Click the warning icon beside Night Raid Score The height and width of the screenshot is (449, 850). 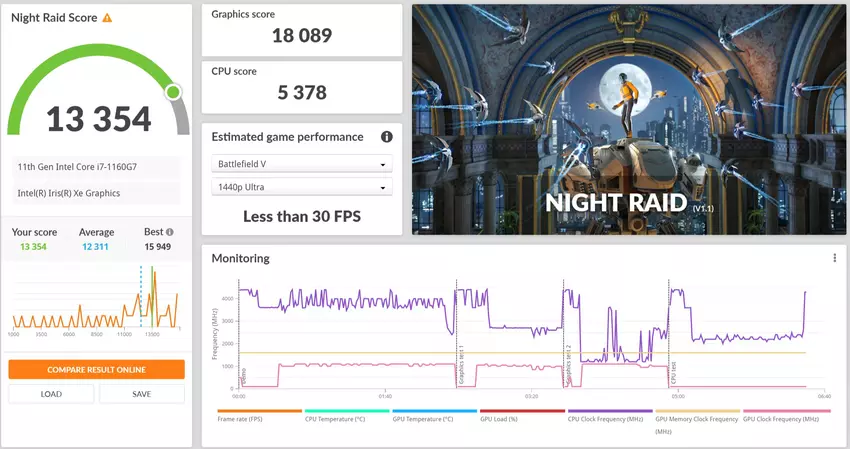point(107,18)
